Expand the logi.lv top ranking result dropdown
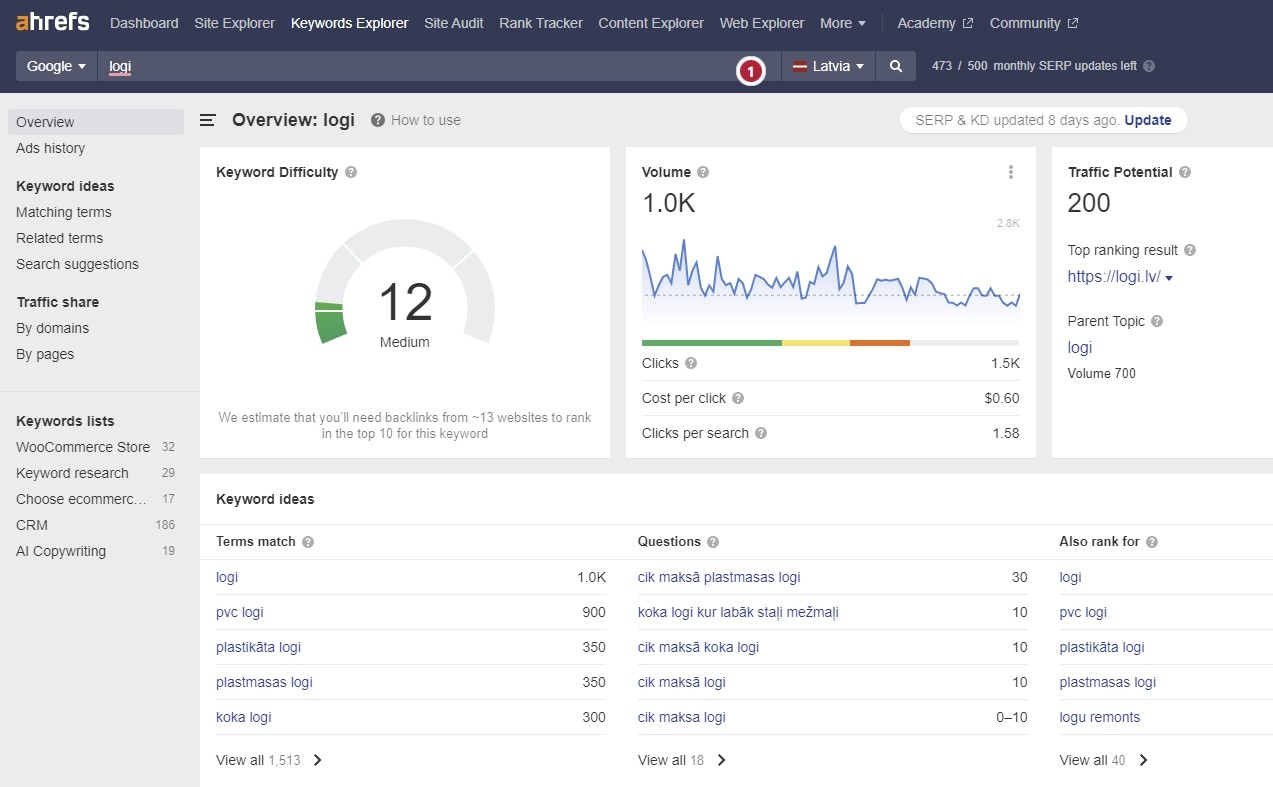Screen dimensions: 1273x787 pyautogui.click(x=1169, y=278)
